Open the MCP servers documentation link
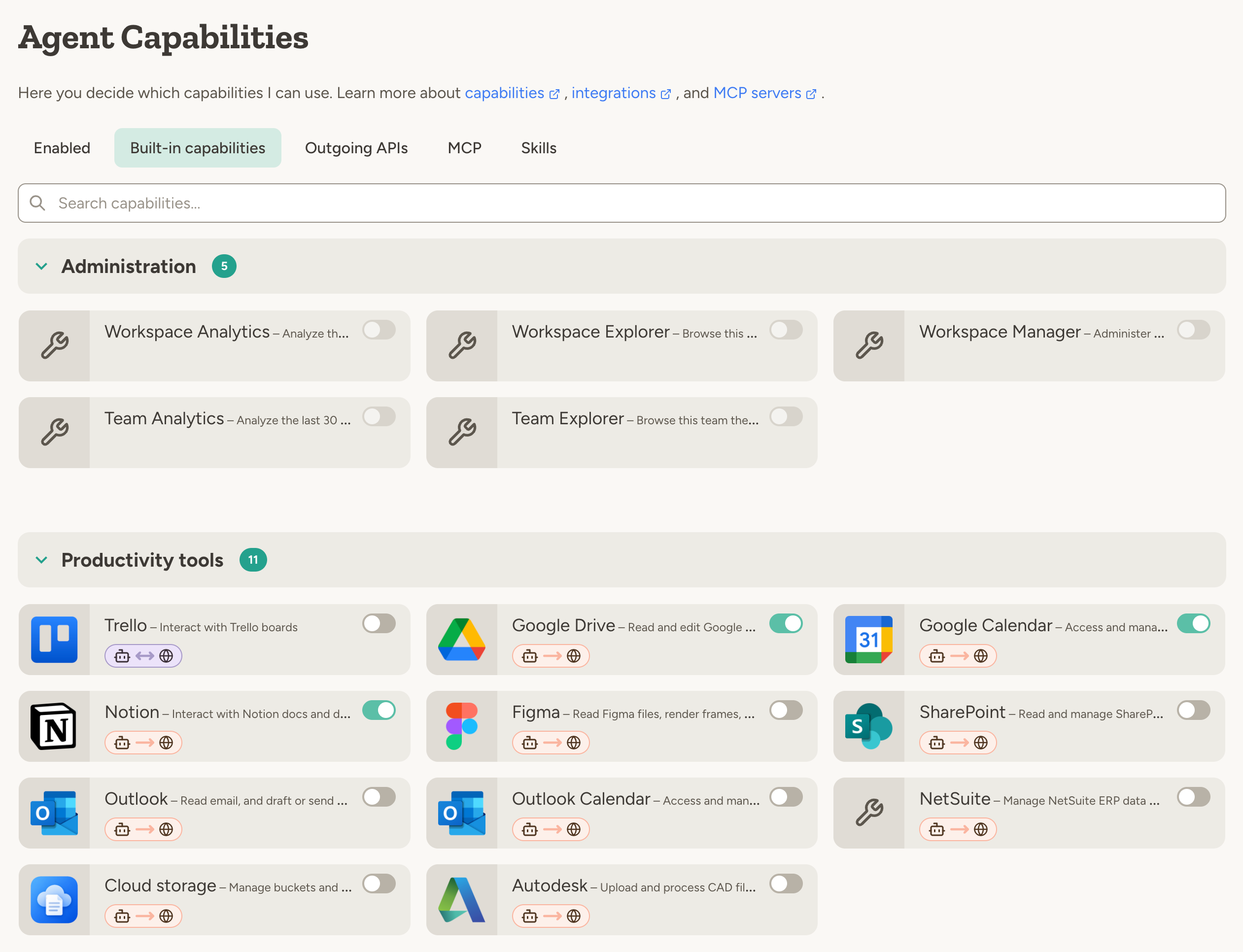Viewport: 1243px width, 952px height. [x=764, y=93]
